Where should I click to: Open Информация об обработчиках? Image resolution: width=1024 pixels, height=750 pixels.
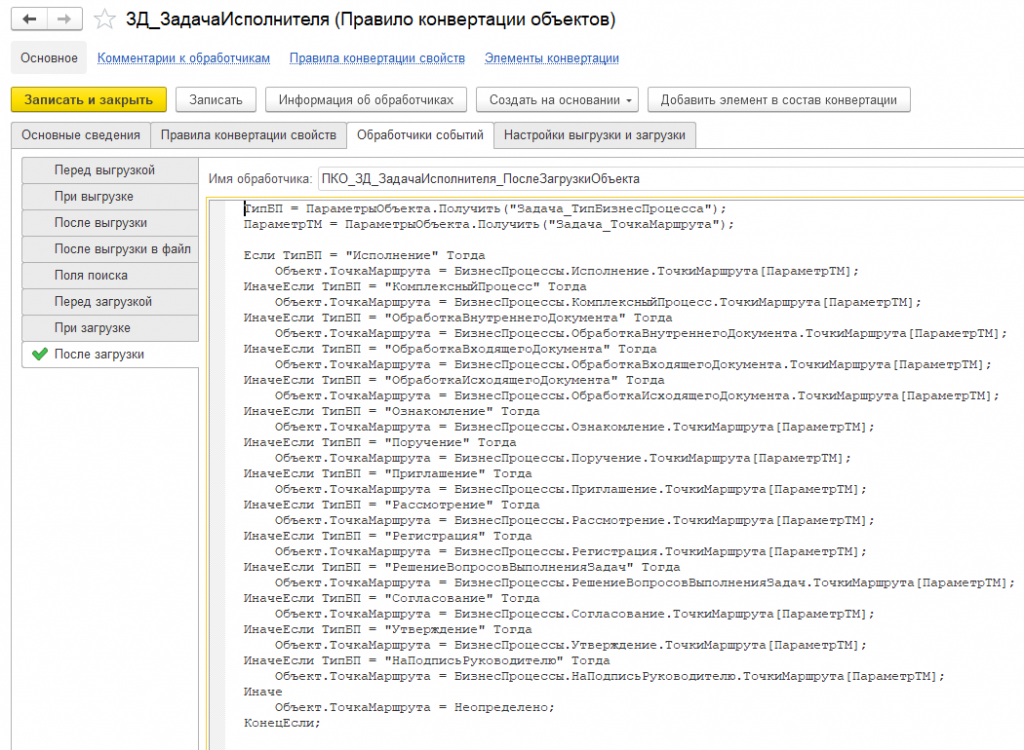(x=366, y=99)
